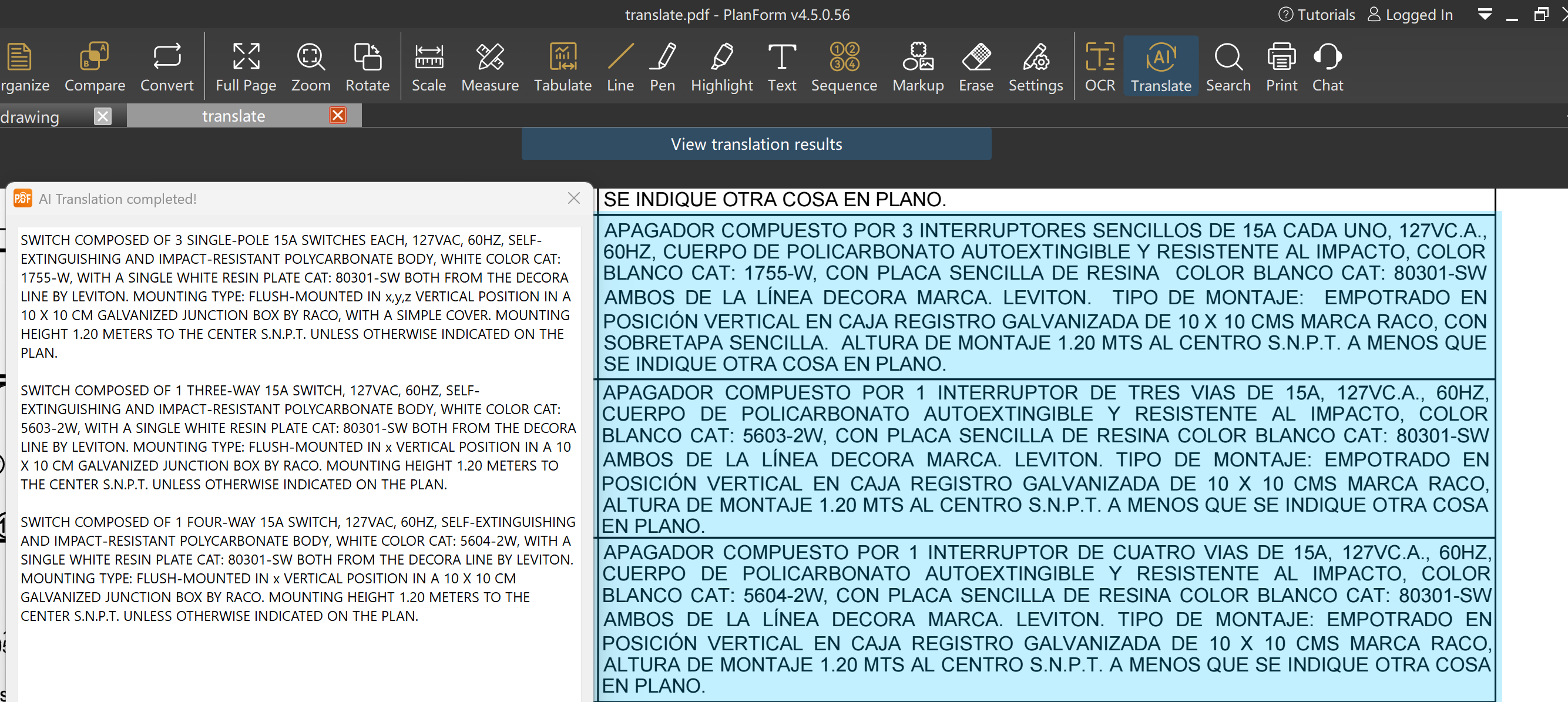Select the Line drawing tool
1568x702 pixels.
(620, 66)
